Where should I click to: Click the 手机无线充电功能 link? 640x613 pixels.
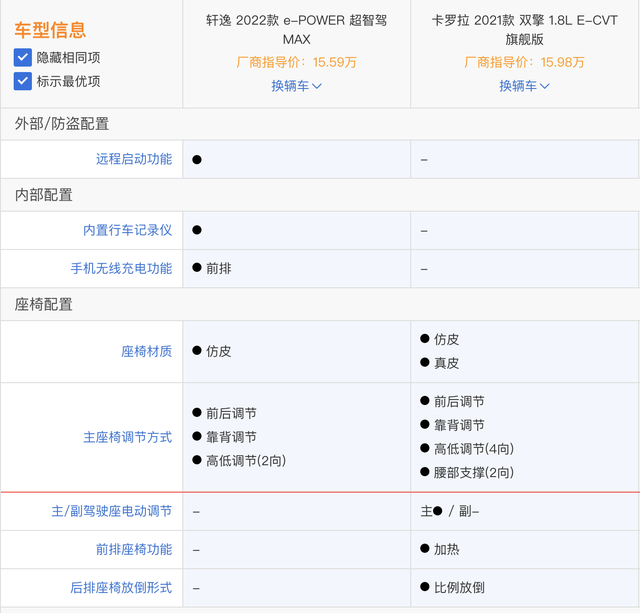[x=121, y=269]
